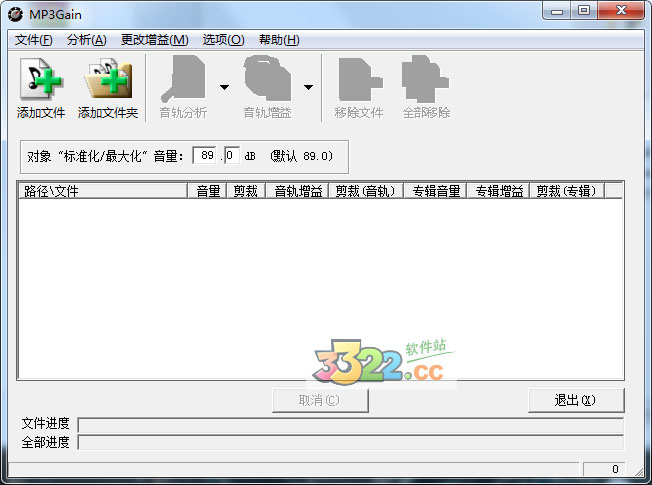Viewport: 652px width, 485px height.
Task: Click the Track Analysis (音轨分析) icon
Action: click(183, 78)
